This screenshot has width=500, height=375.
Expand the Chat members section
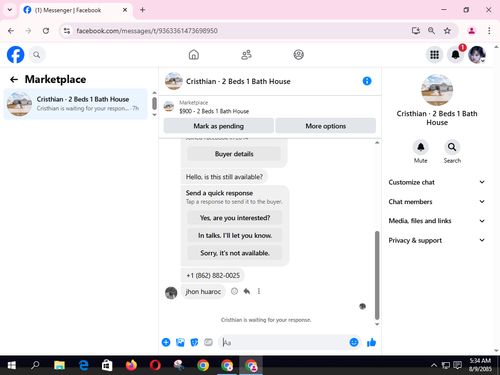[437, 202]
